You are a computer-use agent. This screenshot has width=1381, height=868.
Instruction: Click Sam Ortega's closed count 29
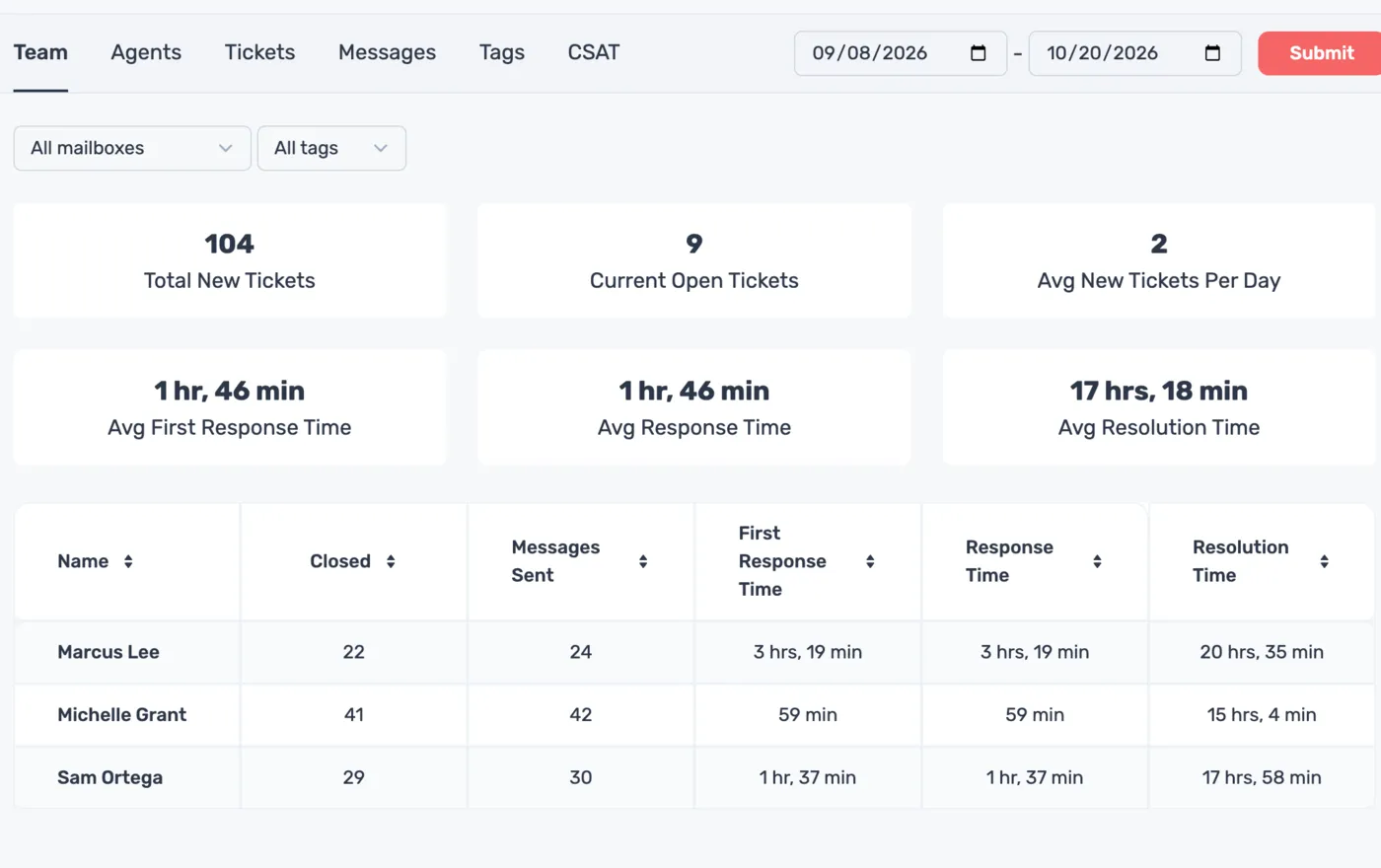[x=354, y=777]
